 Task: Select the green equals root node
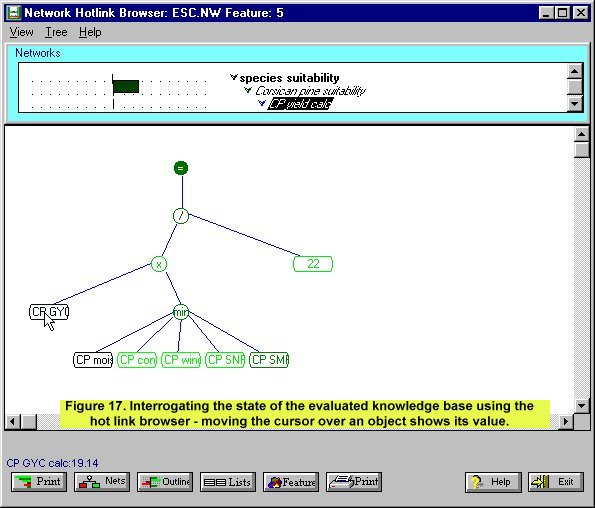pyautogui.click(x=181, y=168)
